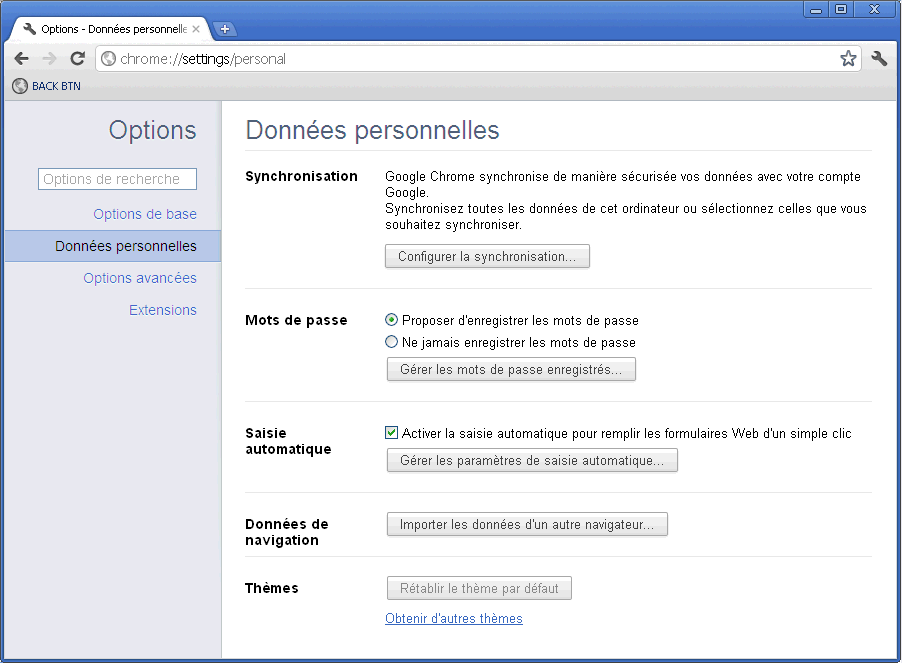Click the bookmark star icon
Screen dimensions: 902x663
coord(848,58)
